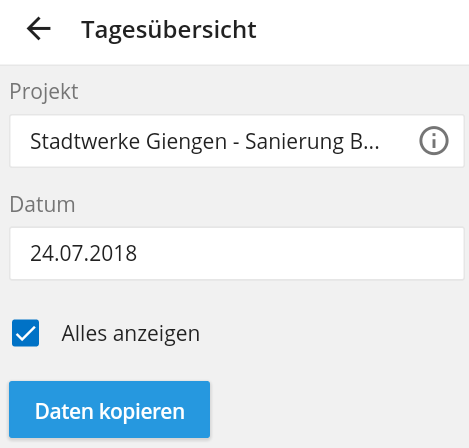This screenshot has height=448, width=469.
Task: Click the Projekt field label
Action: point(44,91)
